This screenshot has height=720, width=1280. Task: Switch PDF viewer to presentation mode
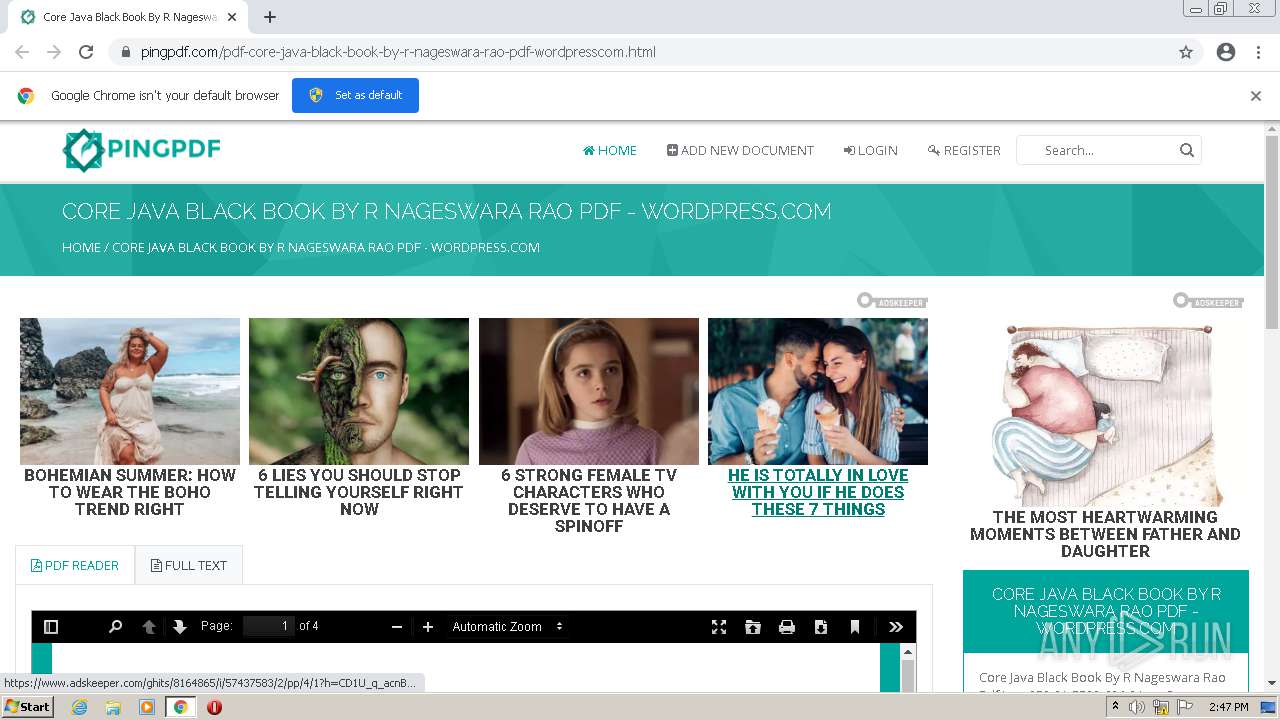719,627
